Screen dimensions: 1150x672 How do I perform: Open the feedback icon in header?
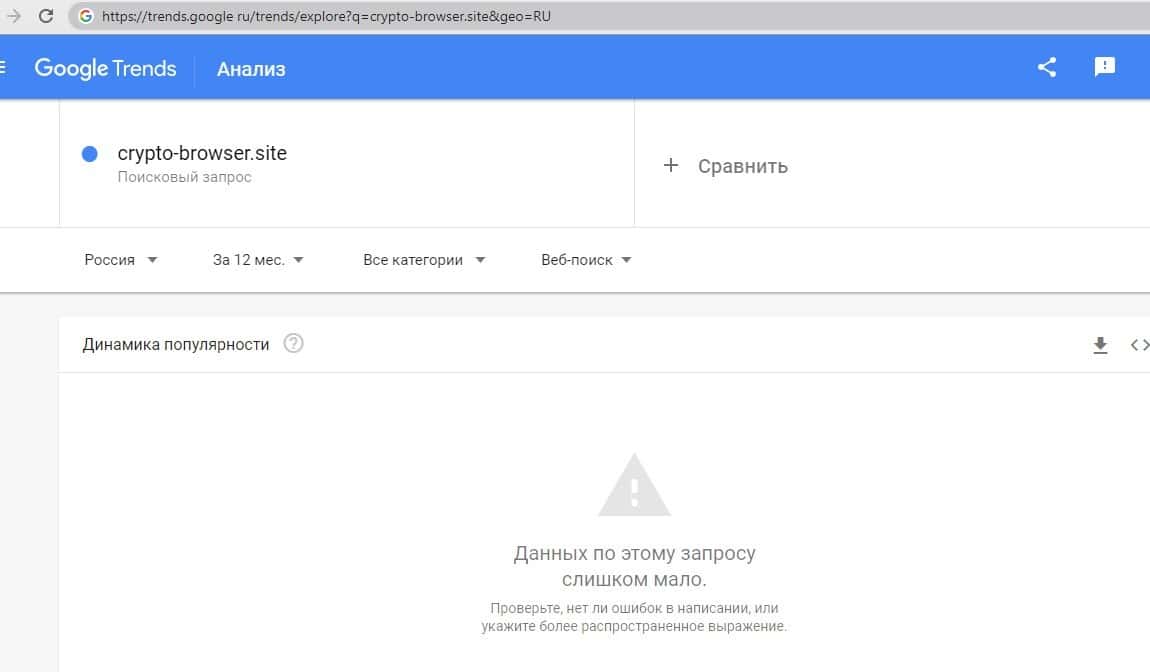click(1105, 68)
